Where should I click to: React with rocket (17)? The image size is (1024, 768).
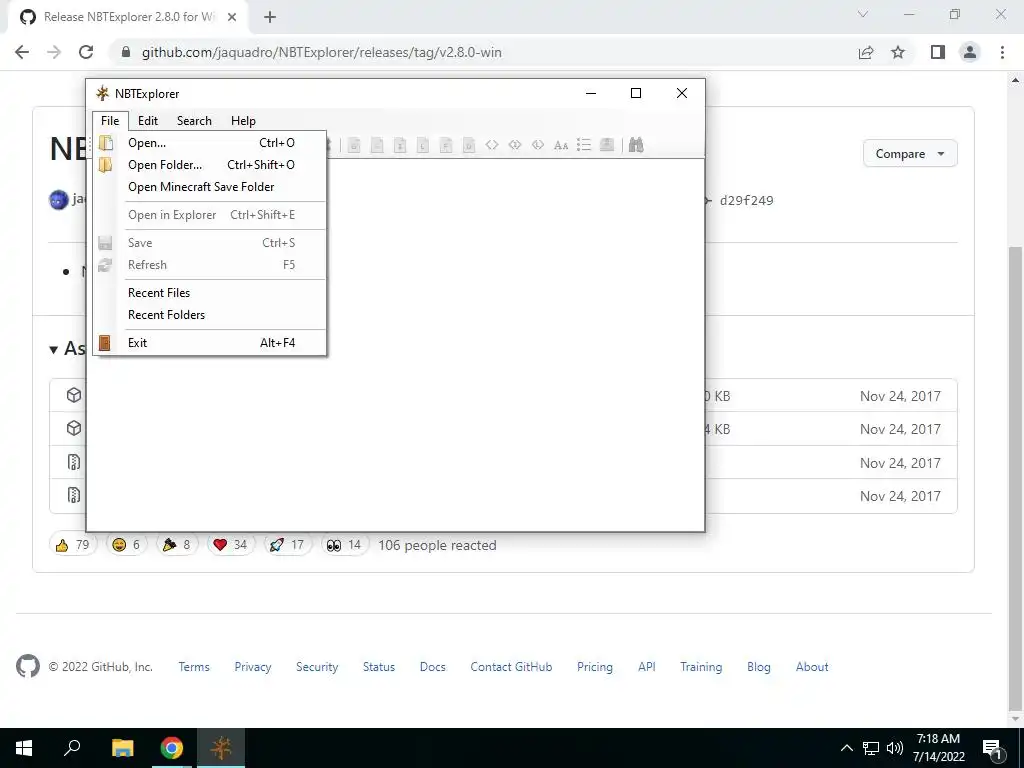pyautogui.click(x=287, y=545)
